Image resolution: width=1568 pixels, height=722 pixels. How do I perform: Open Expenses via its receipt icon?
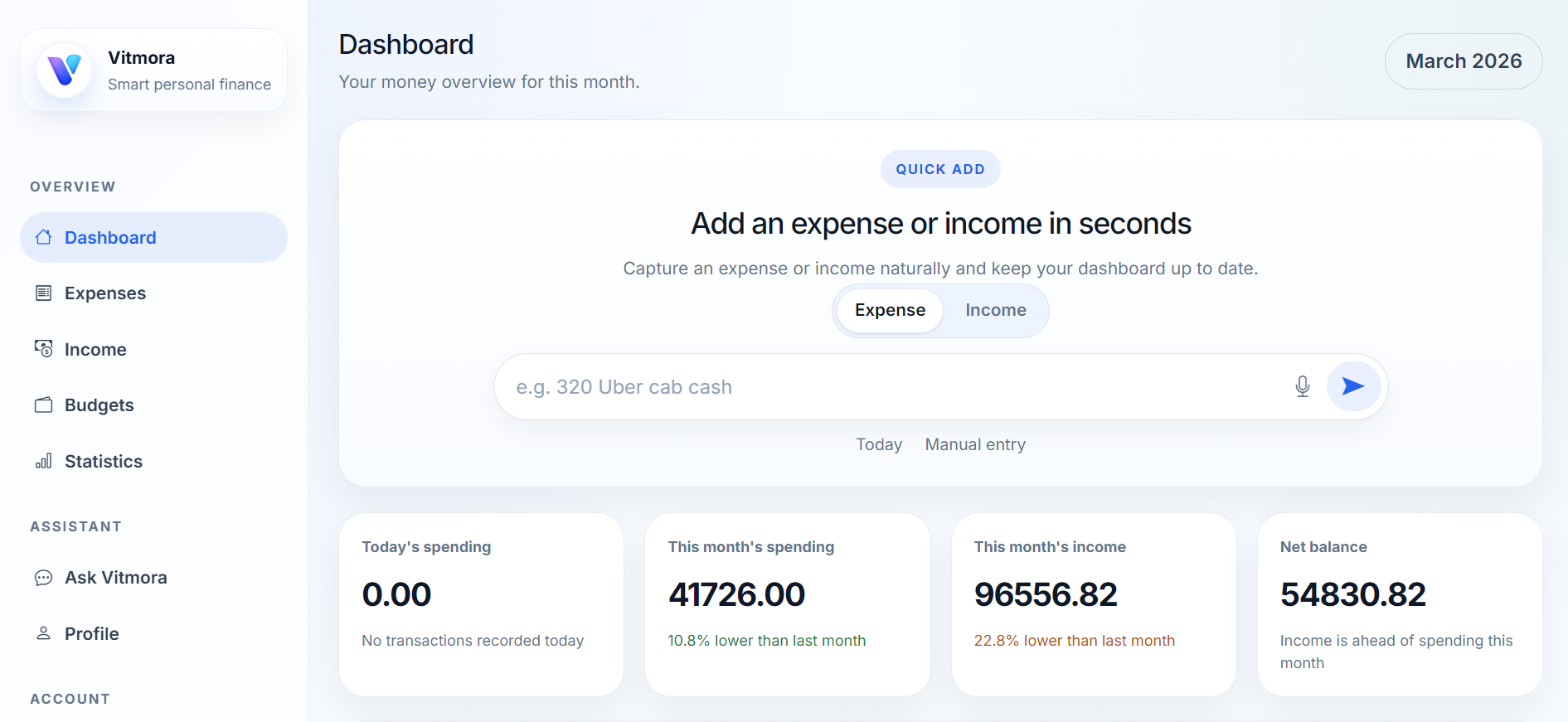[44, 293]
